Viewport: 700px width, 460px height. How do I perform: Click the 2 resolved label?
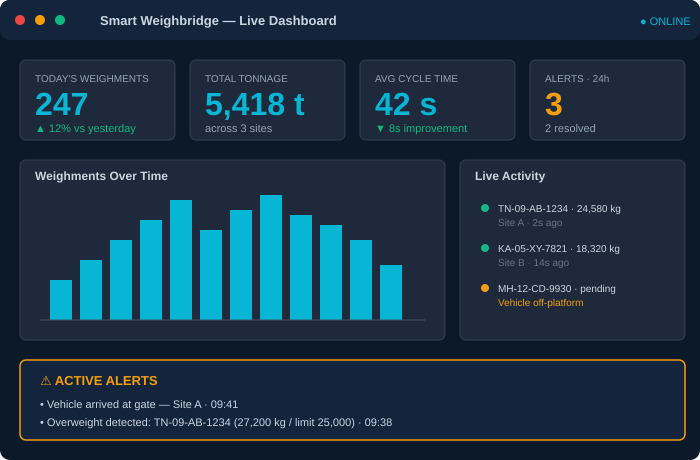tap(570, 129)
